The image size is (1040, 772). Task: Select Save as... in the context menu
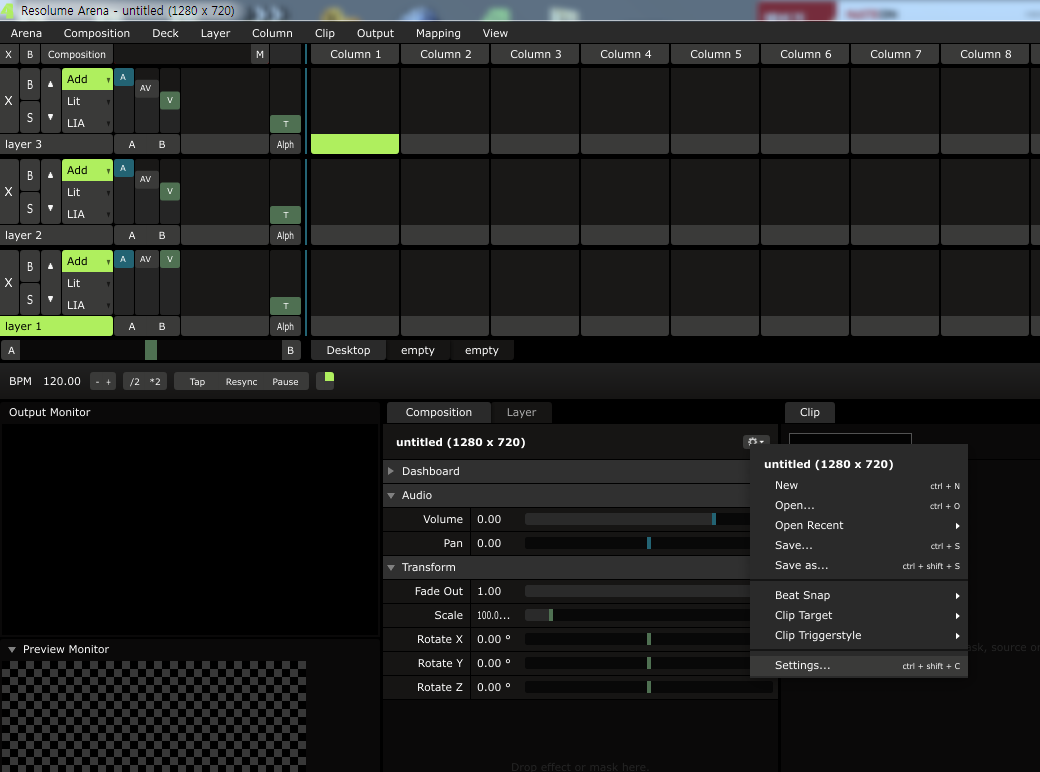(859, 566)
